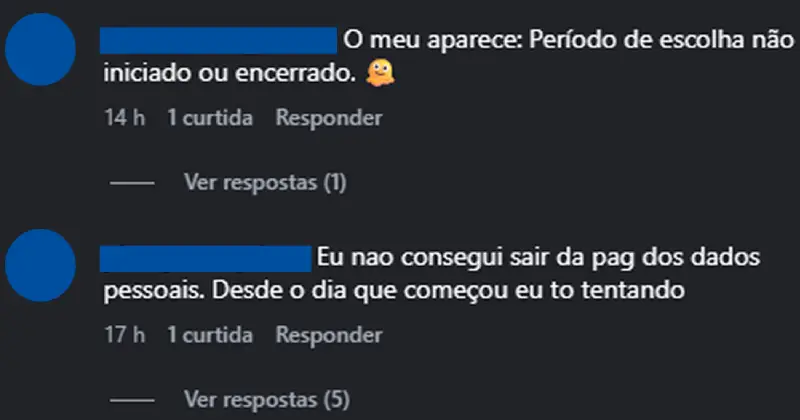Screen dimensions: 800x420
Task: Click the "17 h" timestamp
Action: coord(125,334)
